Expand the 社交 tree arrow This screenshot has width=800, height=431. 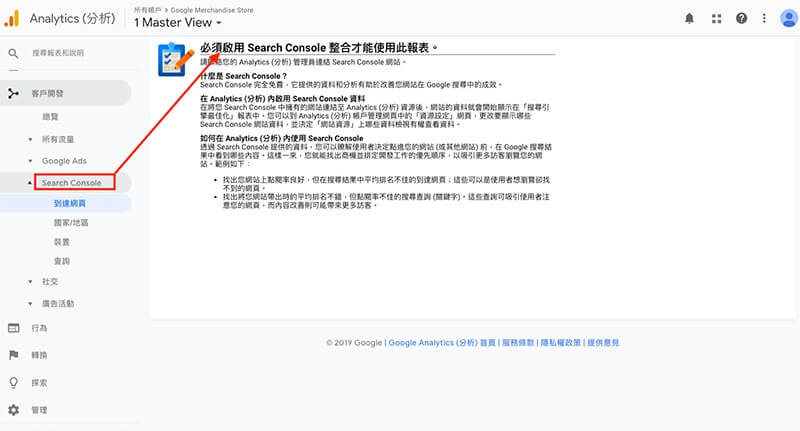pos(30,282)
